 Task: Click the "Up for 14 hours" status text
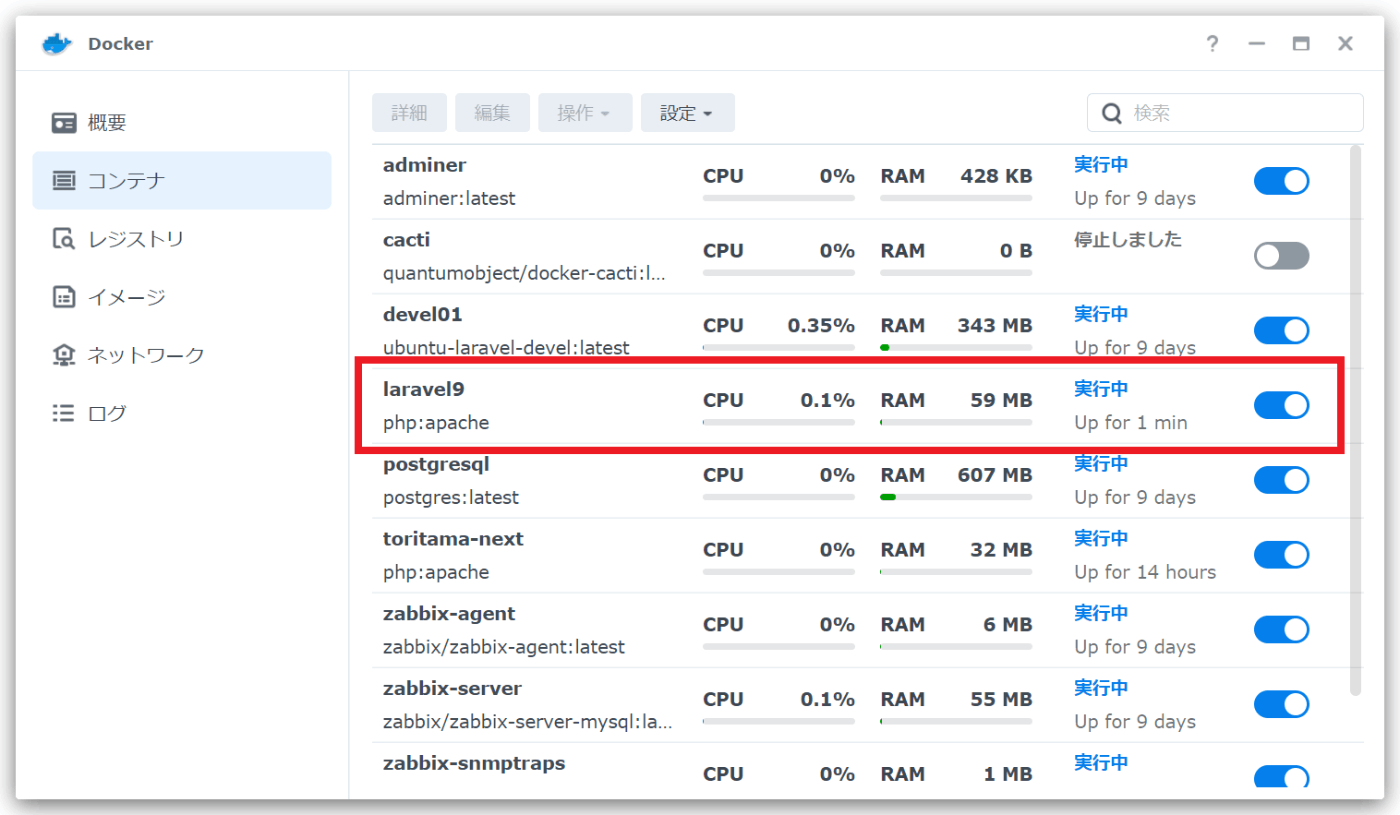[1145, 572]
